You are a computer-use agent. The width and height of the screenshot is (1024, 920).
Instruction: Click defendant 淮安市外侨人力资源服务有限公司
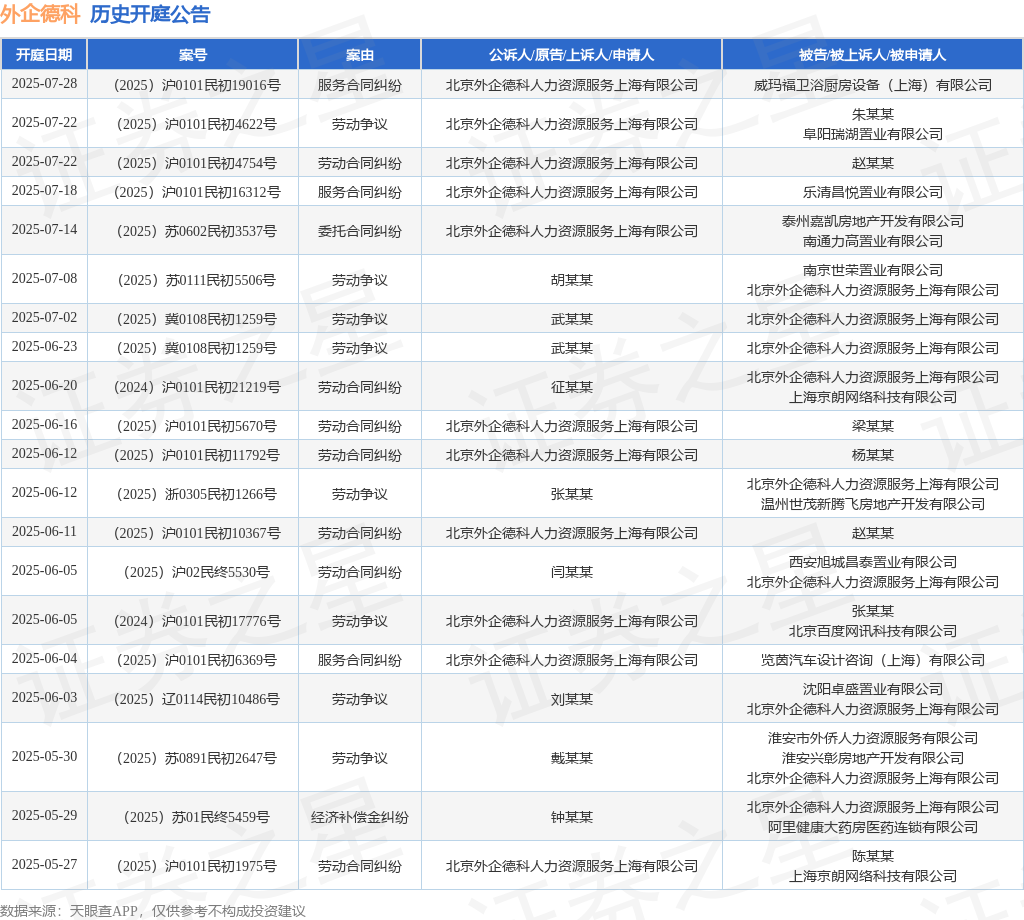[872, 738]
